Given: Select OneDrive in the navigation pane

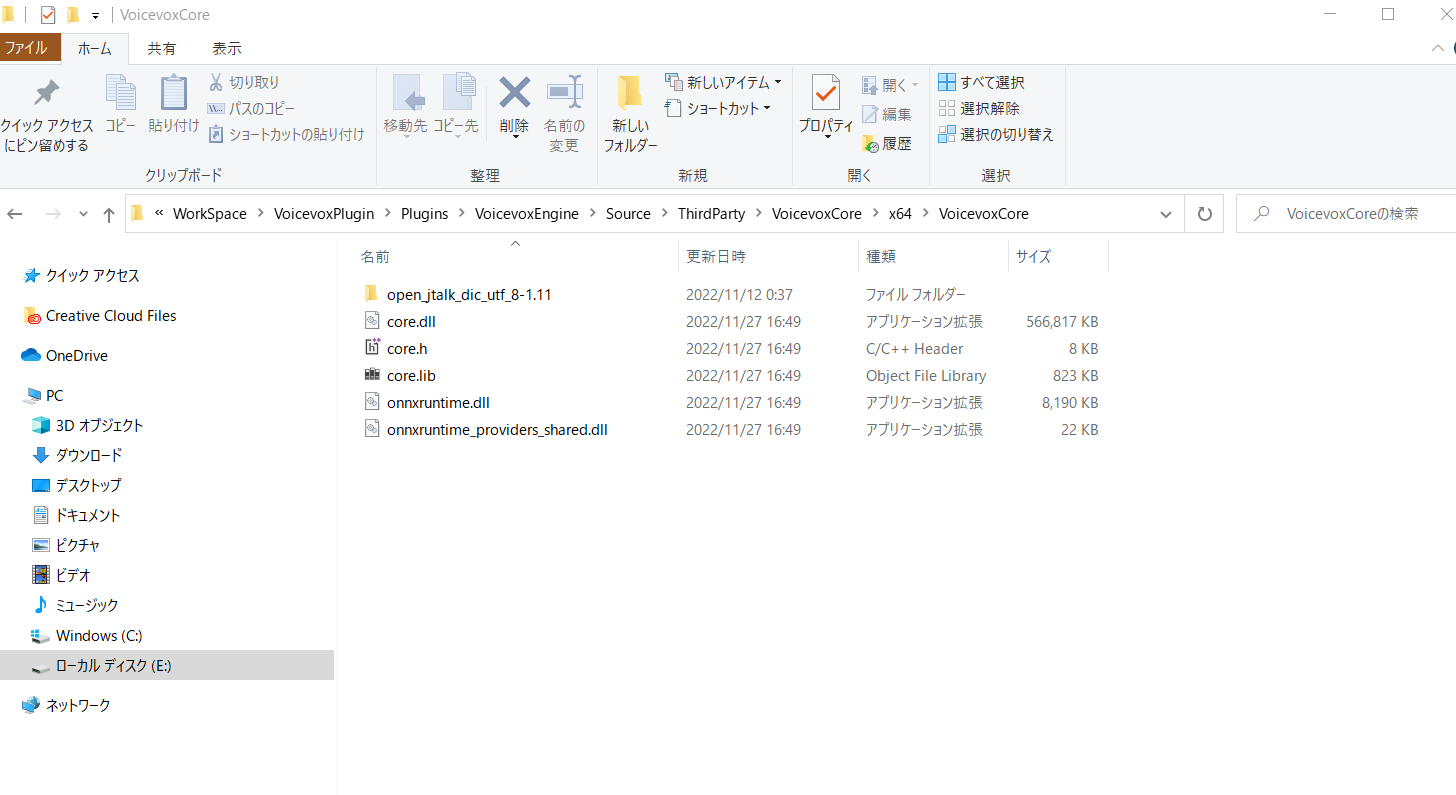Looking at the screenshot, I should 65,355.
